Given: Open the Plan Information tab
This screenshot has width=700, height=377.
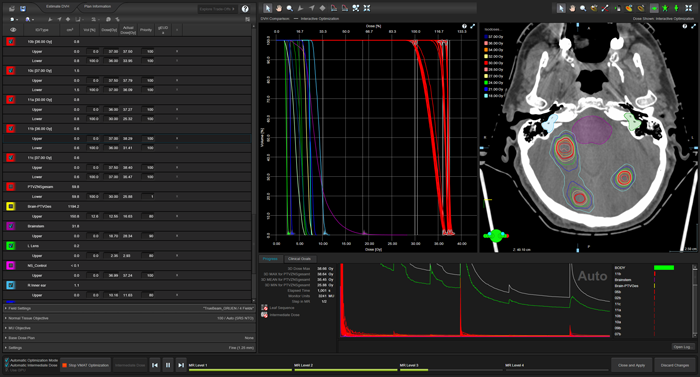Looking at the screenshot, I should [97, 7].
